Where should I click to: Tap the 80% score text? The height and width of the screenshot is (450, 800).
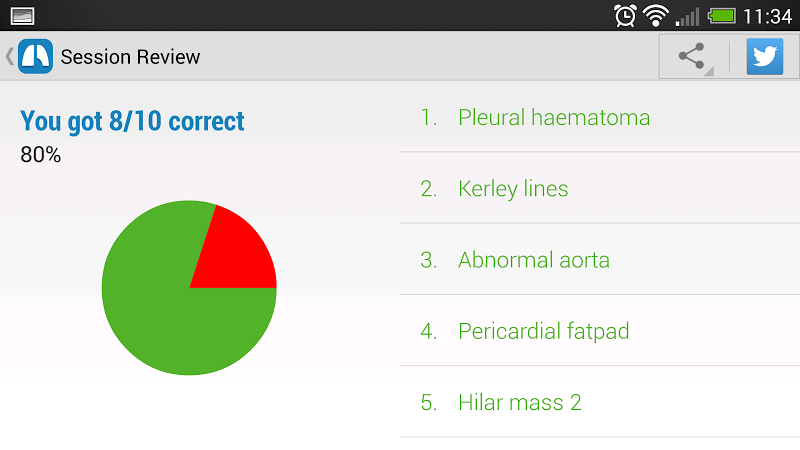pyautogui.click(x=41, y=155)
